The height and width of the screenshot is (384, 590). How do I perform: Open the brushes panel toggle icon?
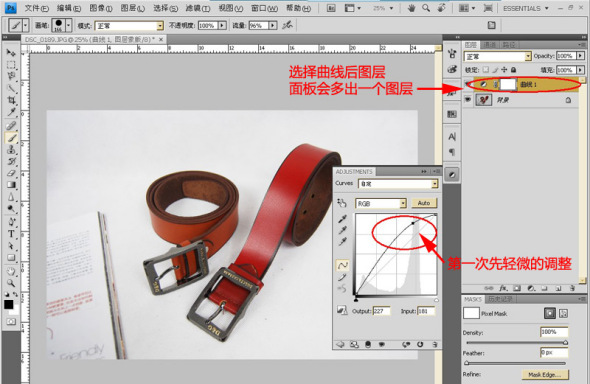(x=491, y=25)
